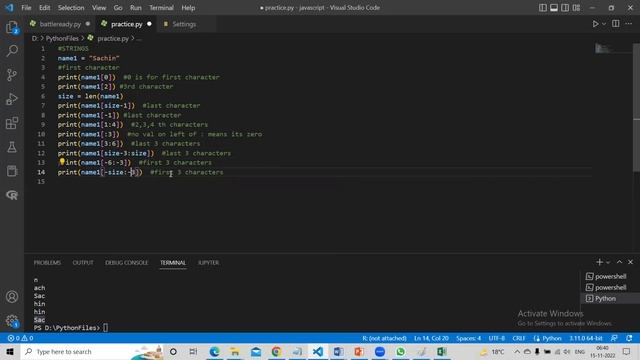
Task: Open the Help menu
Action: (x=188, y=8)
